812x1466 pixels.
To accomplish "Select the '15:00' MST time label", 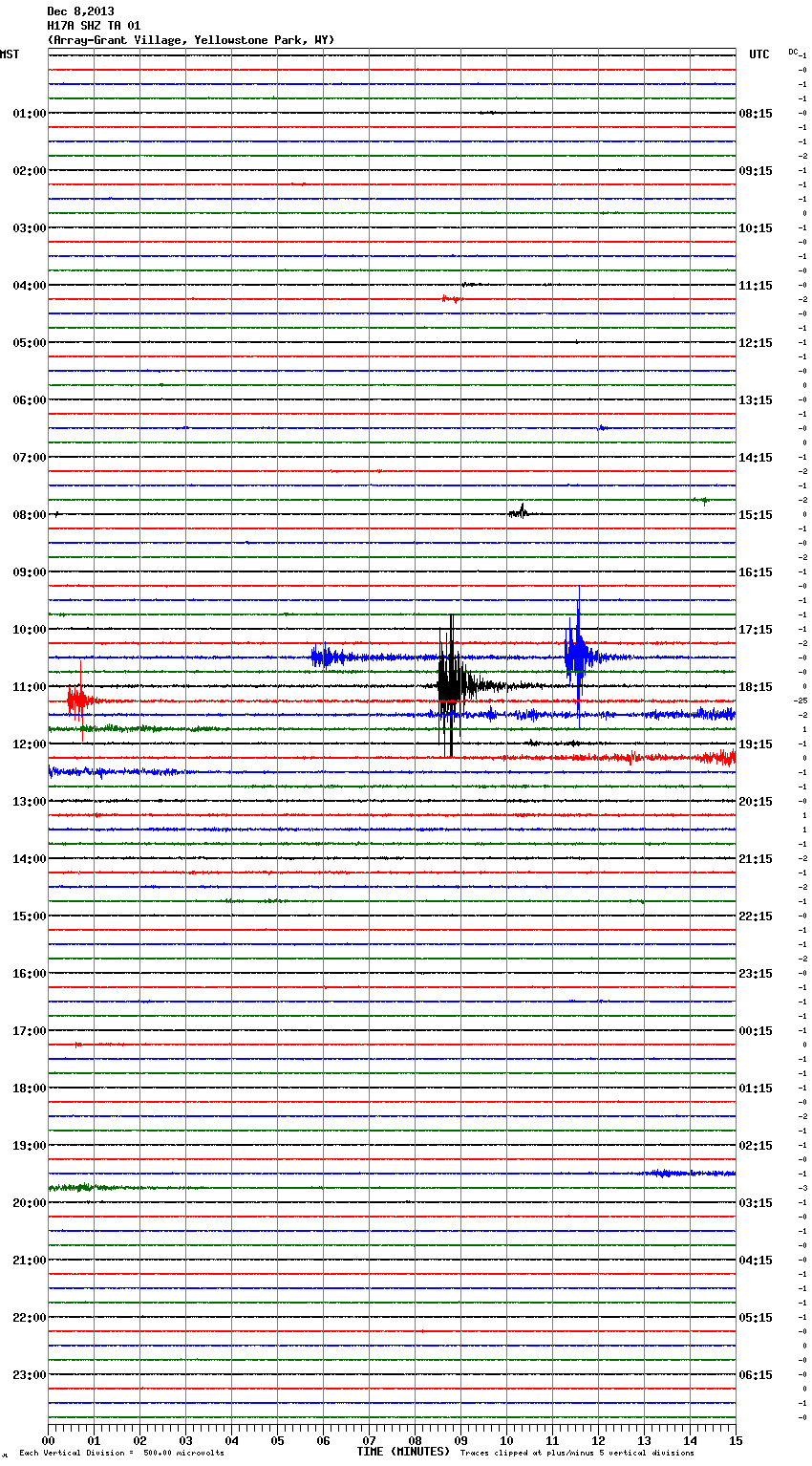I will [30, 916].
